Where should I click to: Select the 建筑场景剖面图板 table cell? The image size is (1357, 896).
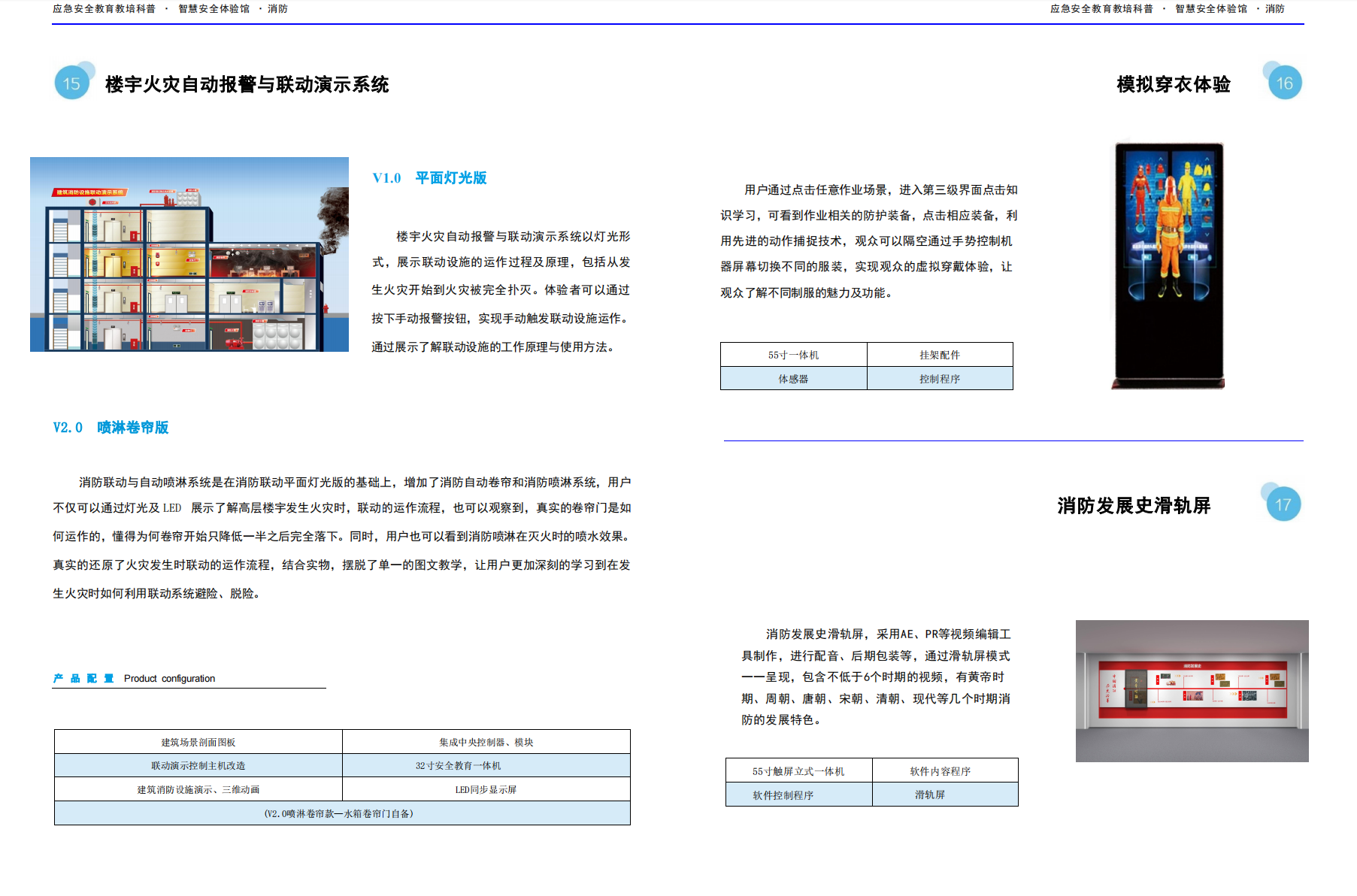[x=198, y=742]
